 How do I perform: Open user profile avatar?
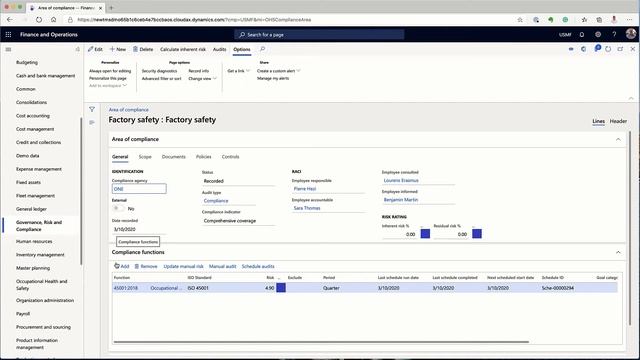click(631, 34)
